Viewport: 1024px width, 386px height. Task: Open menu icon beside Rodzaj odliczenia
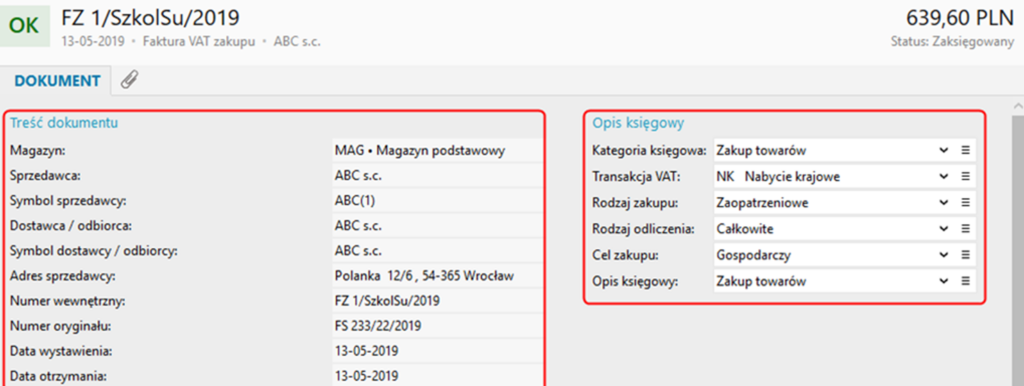(x=965, y=229)
